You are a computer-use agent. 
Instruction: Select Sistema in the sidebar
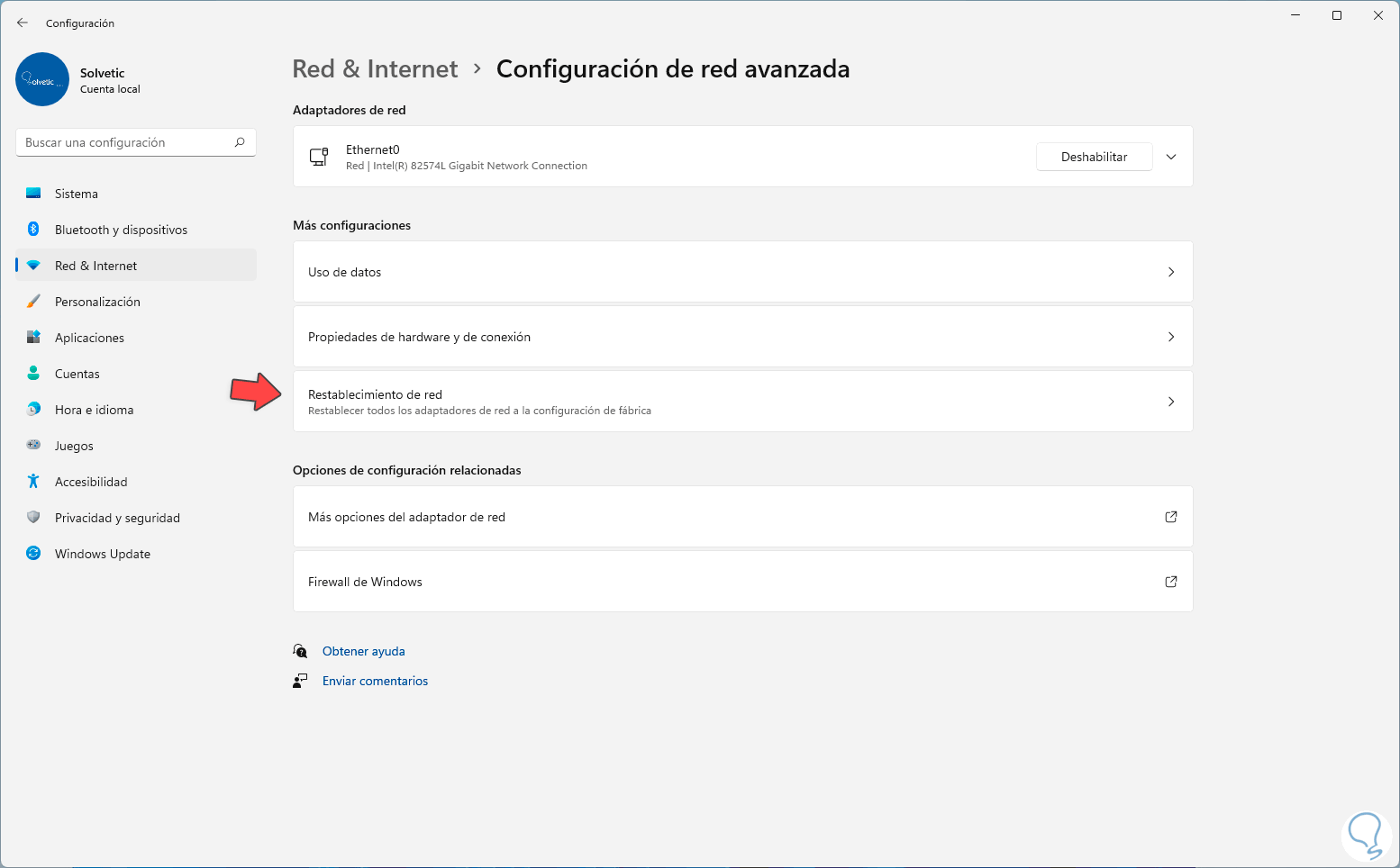[x=77, y=194]
